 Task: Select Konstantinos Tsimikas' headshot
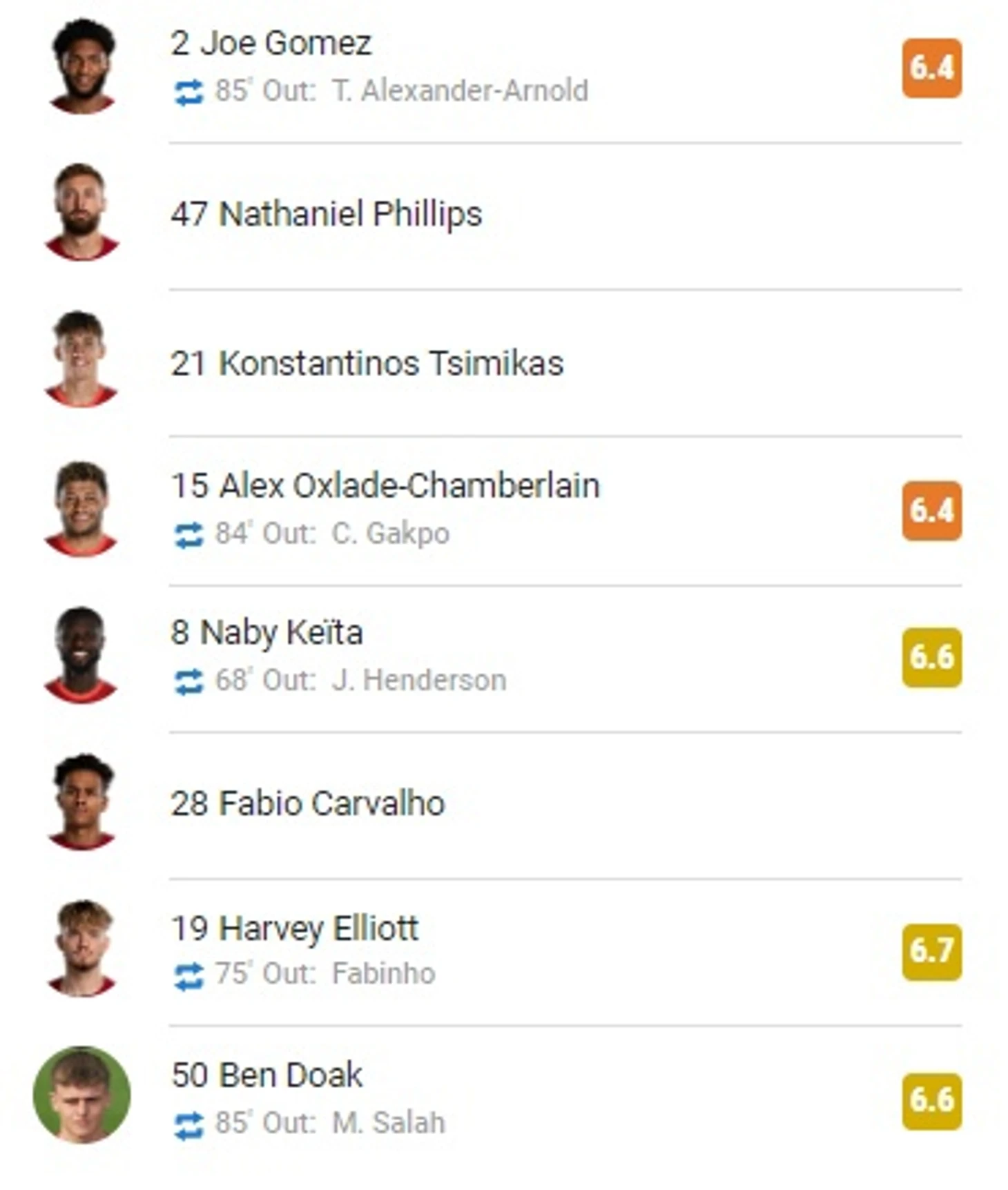click(81, 360)
